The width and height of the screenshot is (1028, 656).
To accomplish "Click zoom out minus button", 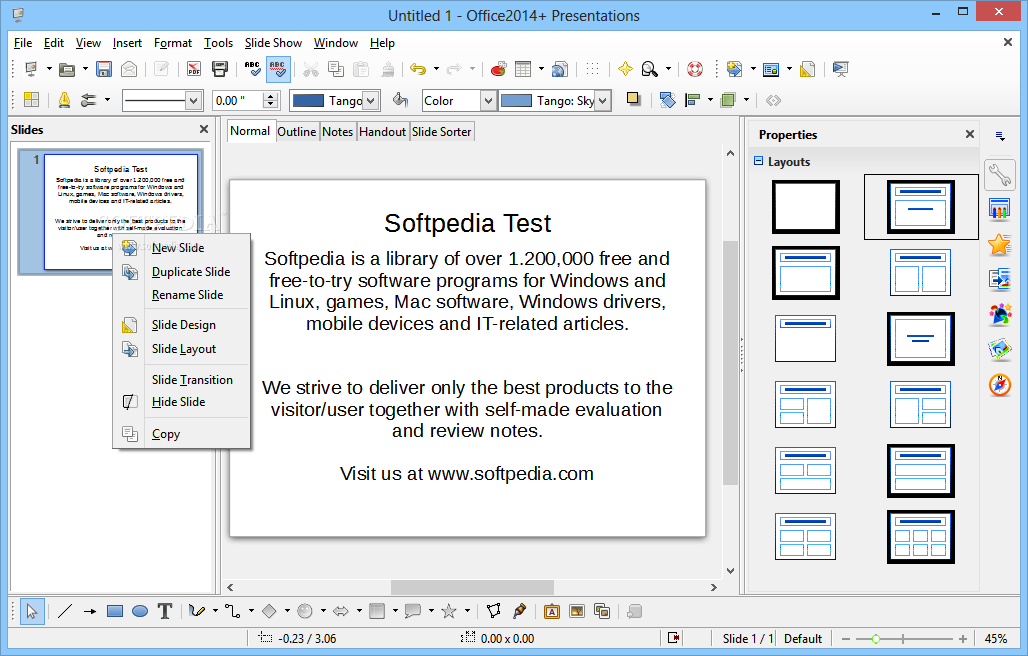I will pos(846,638).
